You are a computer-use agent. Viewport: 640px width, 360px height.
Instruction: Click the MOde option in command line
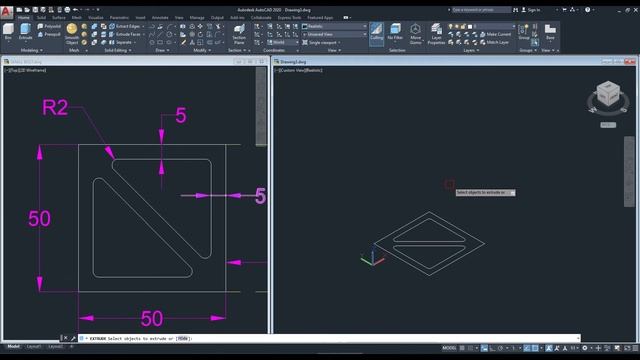183,338
